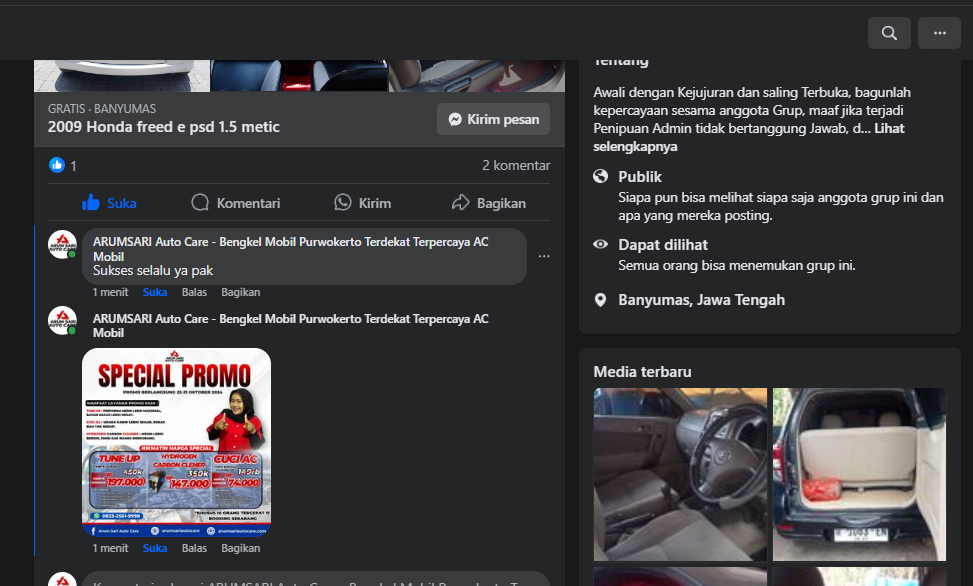Open ARUMSARI Auto Care name in first comment
The width and height of the screenshot is (973, 586).
290,249
